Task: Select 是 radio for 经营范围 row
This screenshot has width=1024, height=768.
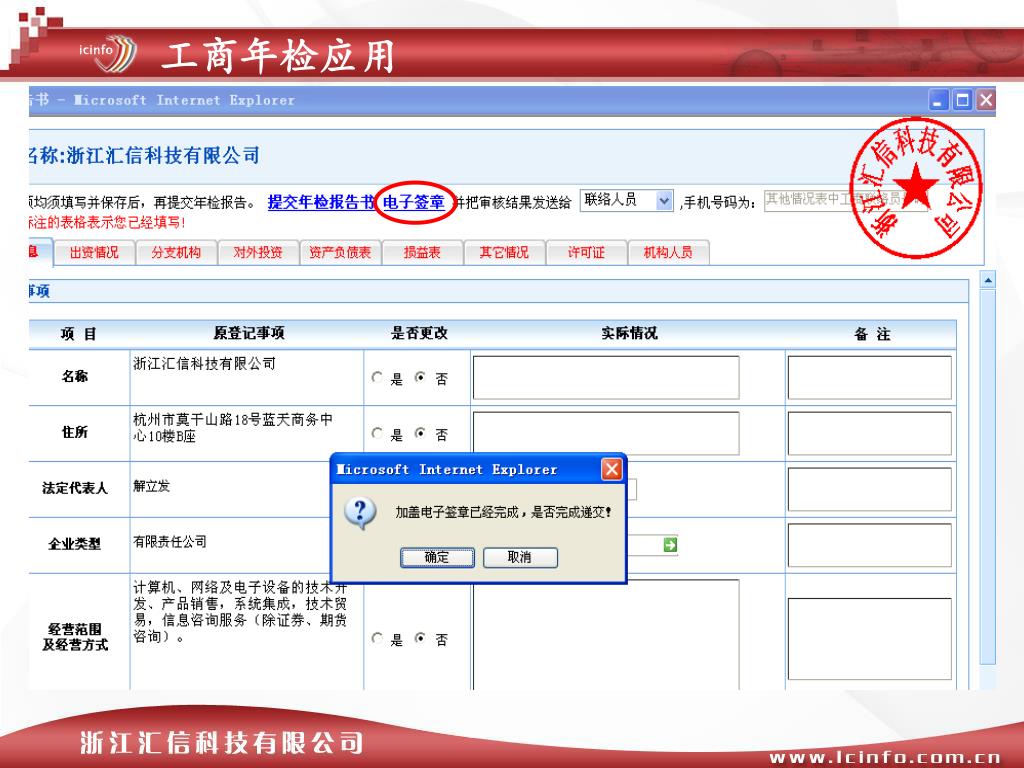Action: pos(377,638)
